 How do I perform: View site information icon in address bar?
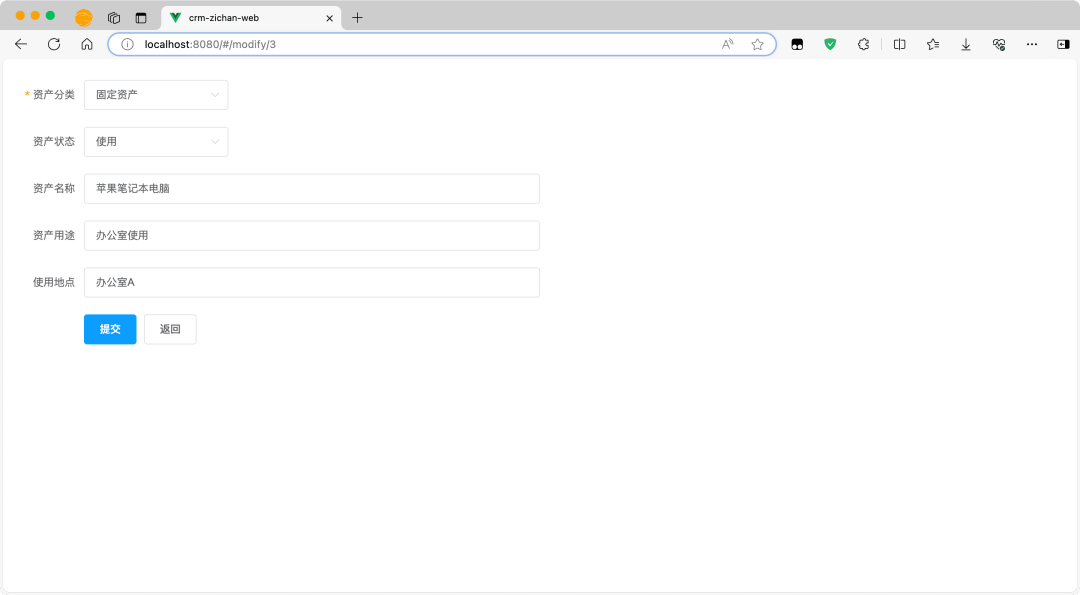127,44
